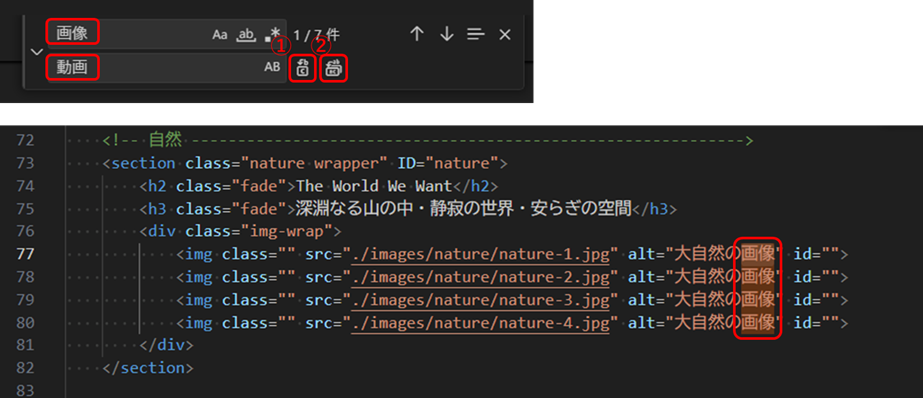Click the closing </div> tag on line 81

167,345
